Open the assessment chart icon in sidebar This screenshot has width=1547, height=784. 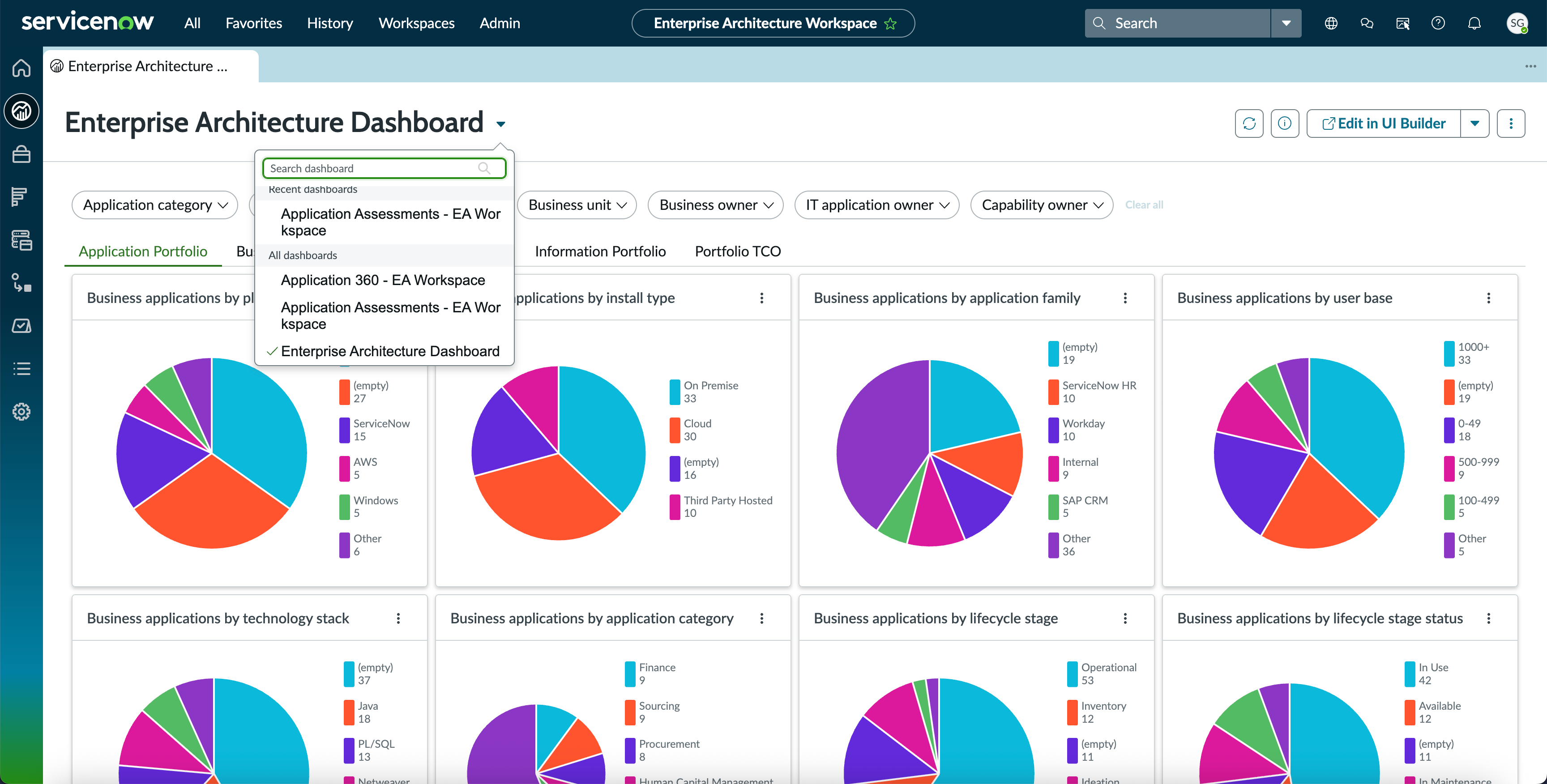click(21, 326)
